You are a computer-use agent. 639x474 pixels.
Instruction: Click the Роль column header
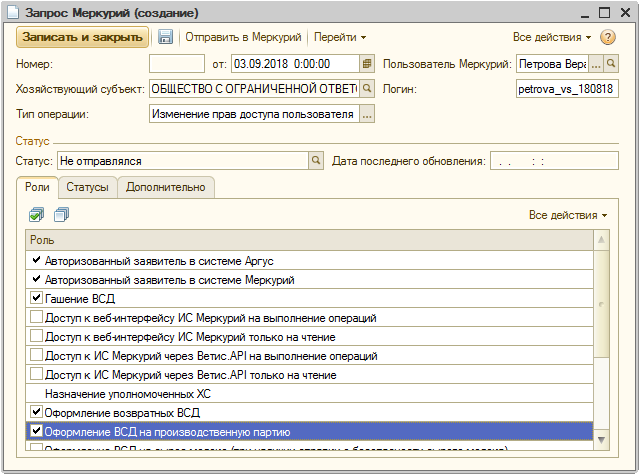point(309,240)
